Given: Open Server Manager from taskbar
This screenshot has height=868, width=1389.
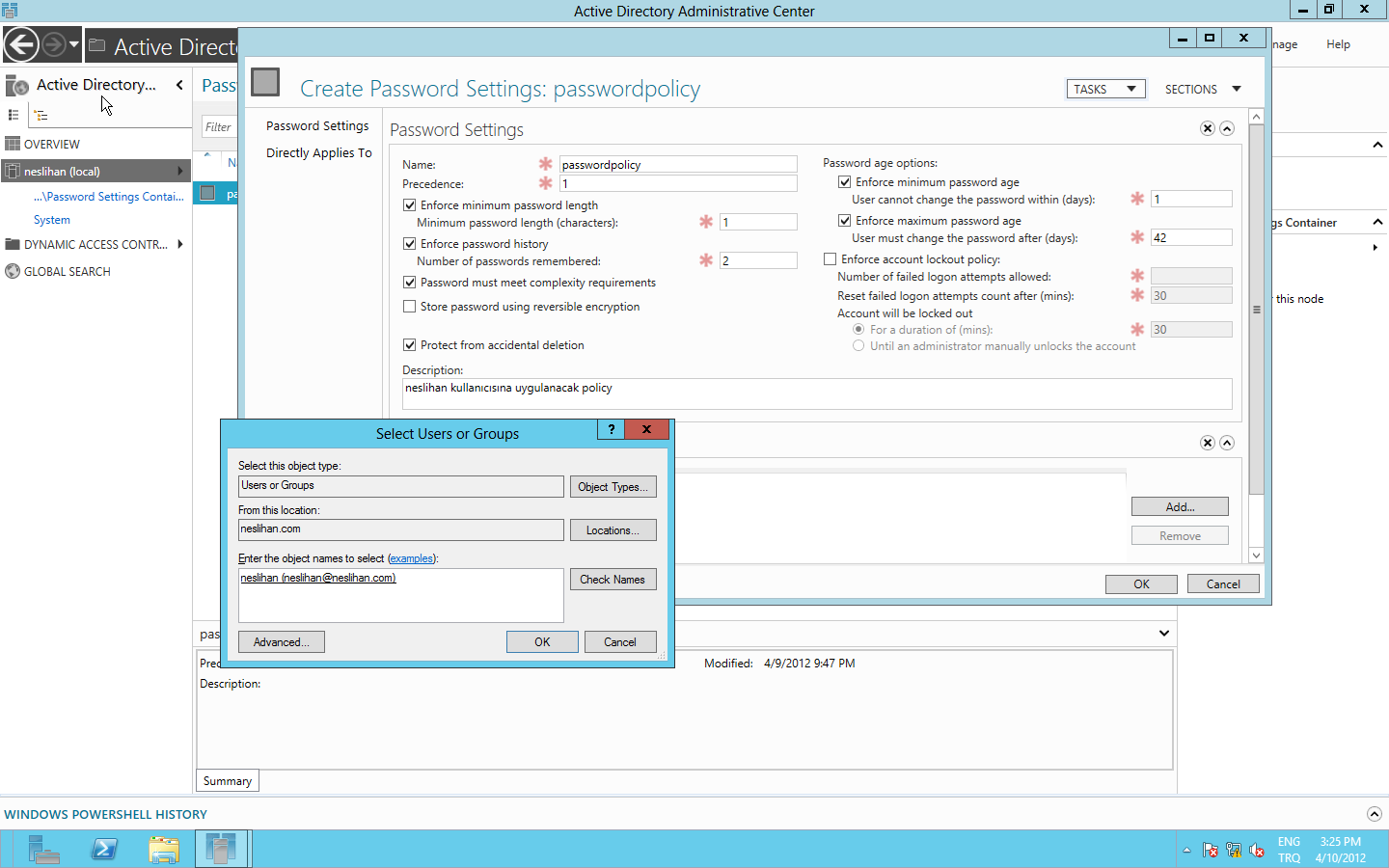Looking at the screenshot, I should pos(43,850).
